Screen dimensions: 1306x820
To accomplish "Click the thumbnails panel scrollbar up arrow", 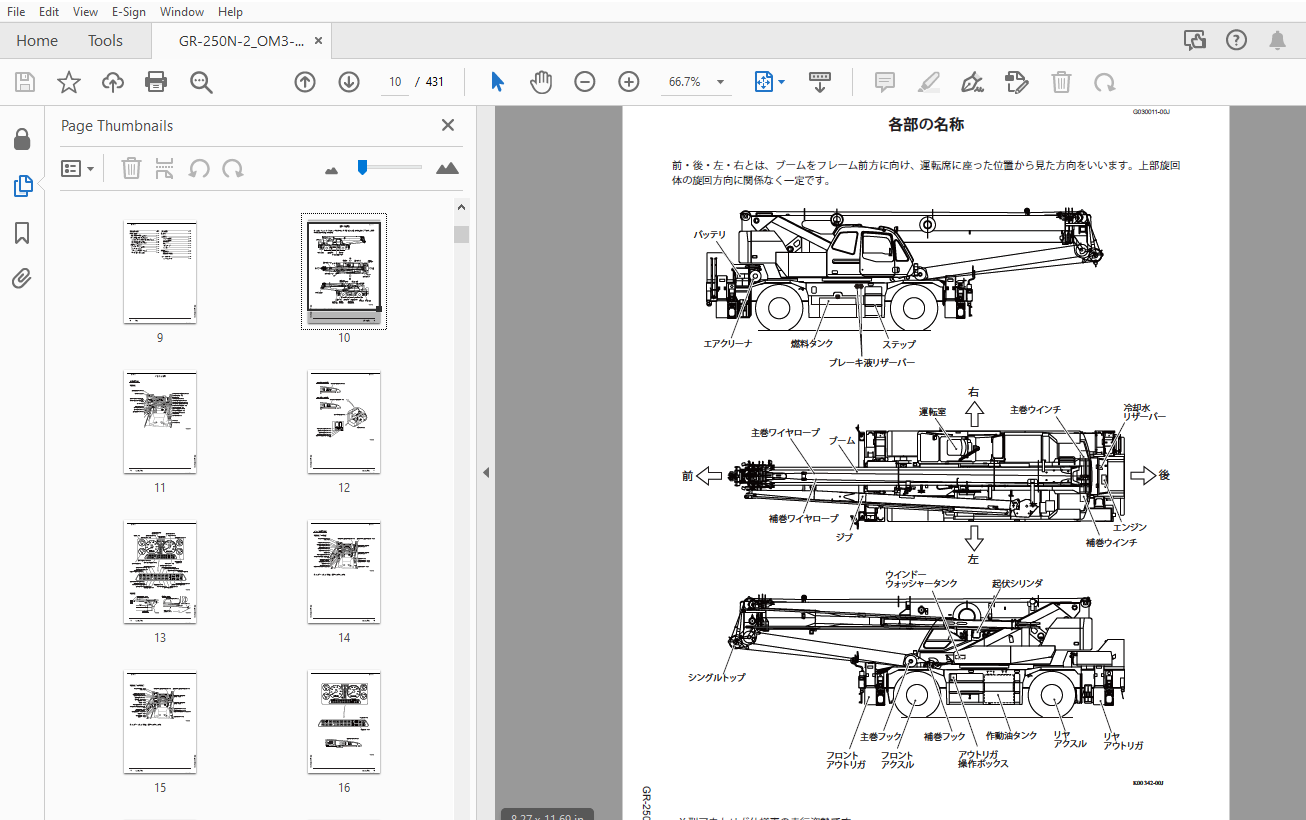I will [x=461, y=208].
